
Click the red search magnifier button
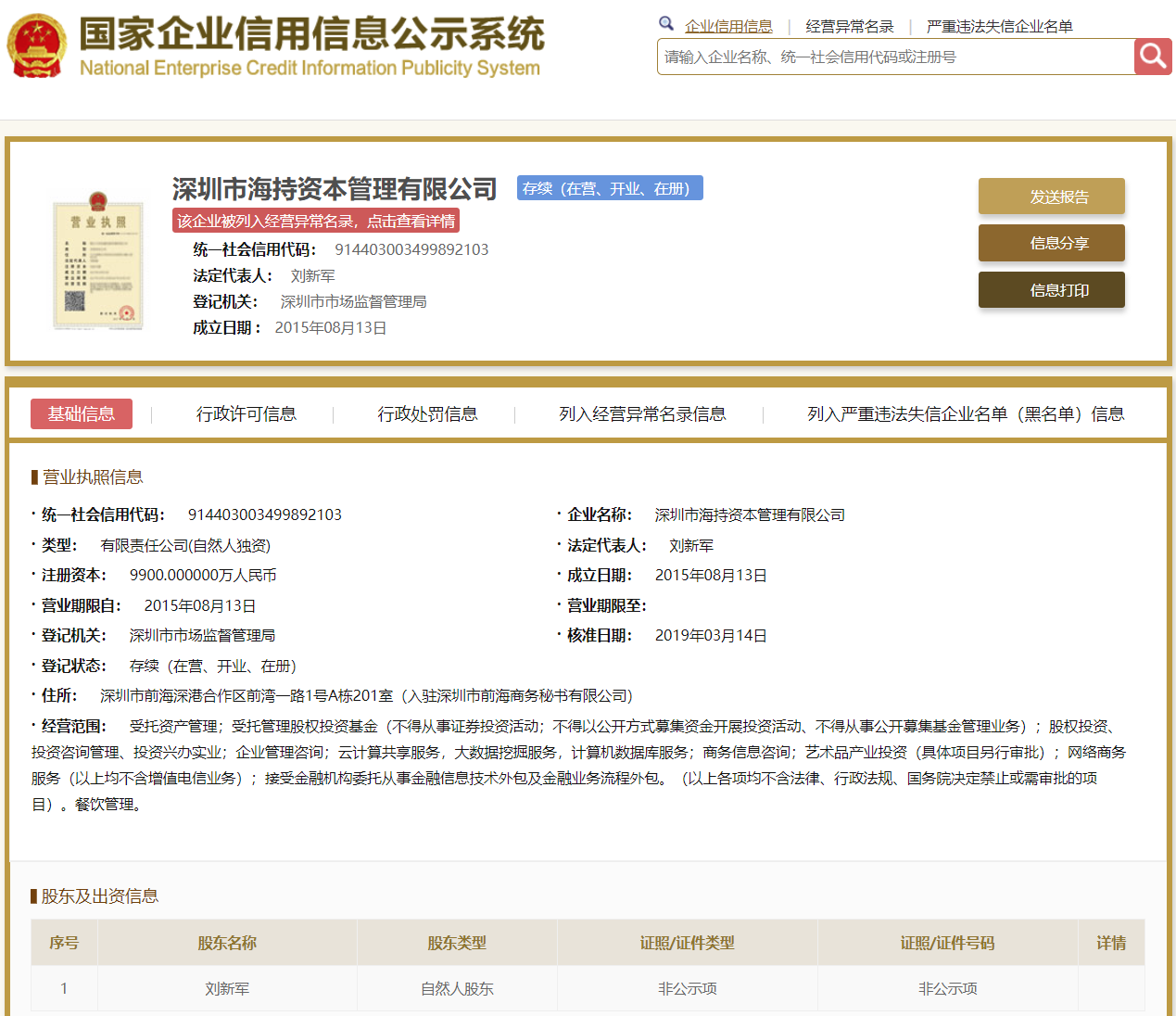click(1153, 57)
